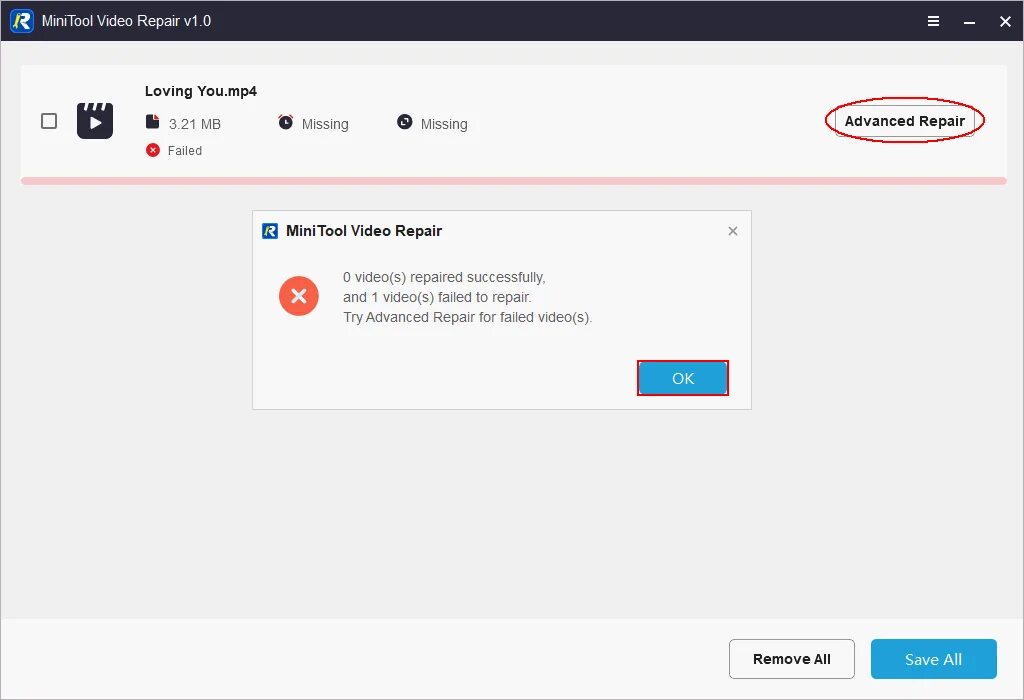Click the red error cross icon in the dialog
Image resolution: width=1024 pixels, height=700 pixels.
point(298,296)
